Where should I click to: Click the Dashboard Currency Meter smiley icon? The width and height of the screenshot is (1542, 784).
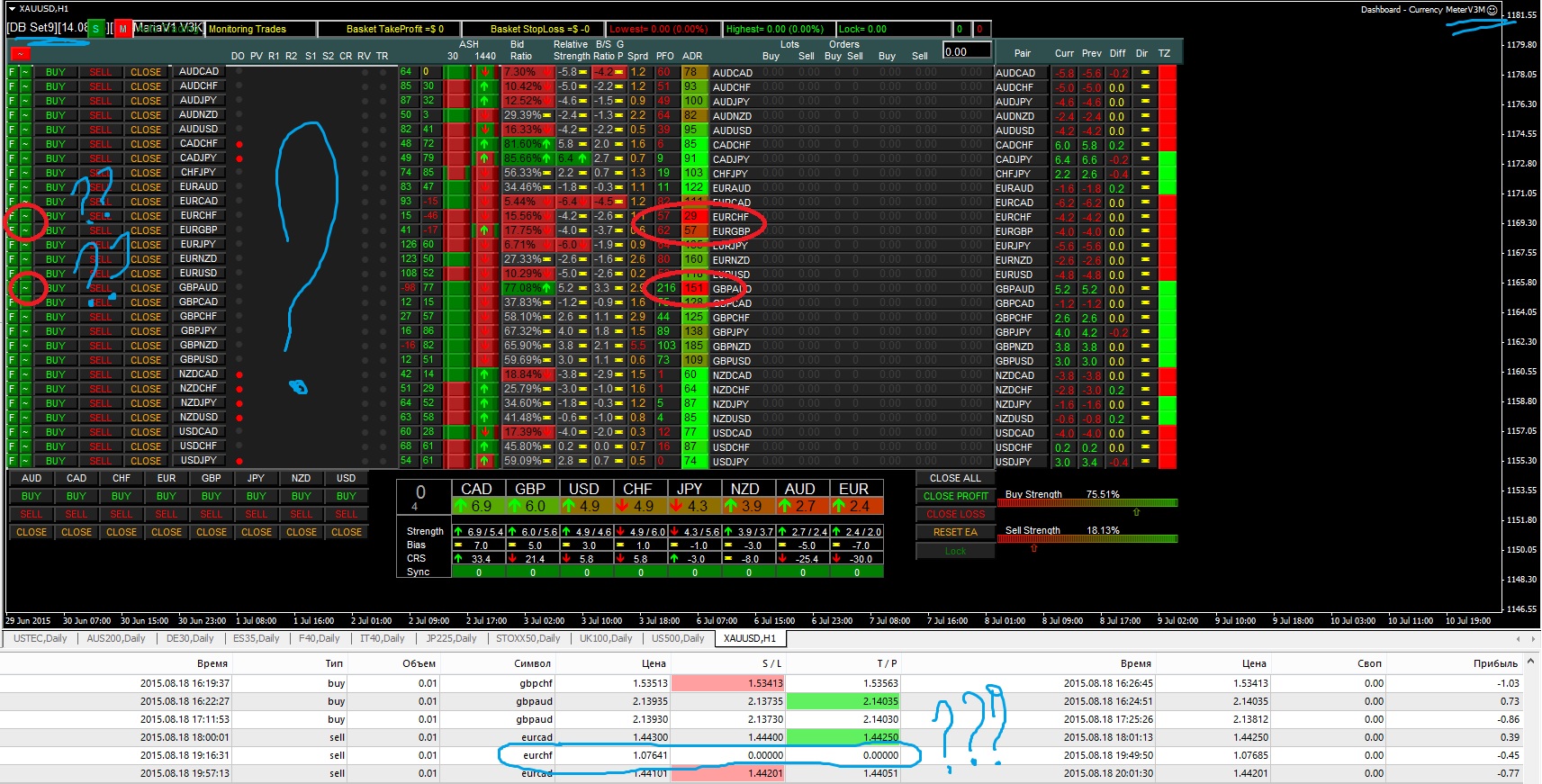point(1492,10)
